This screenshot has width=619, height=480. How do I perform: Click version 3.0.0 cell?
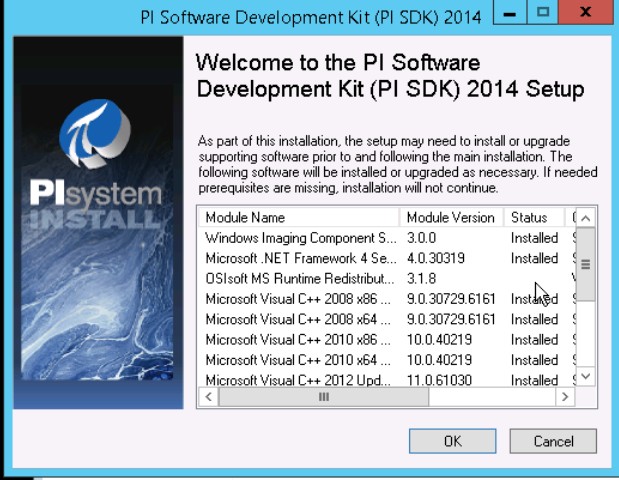coord(421,238)
